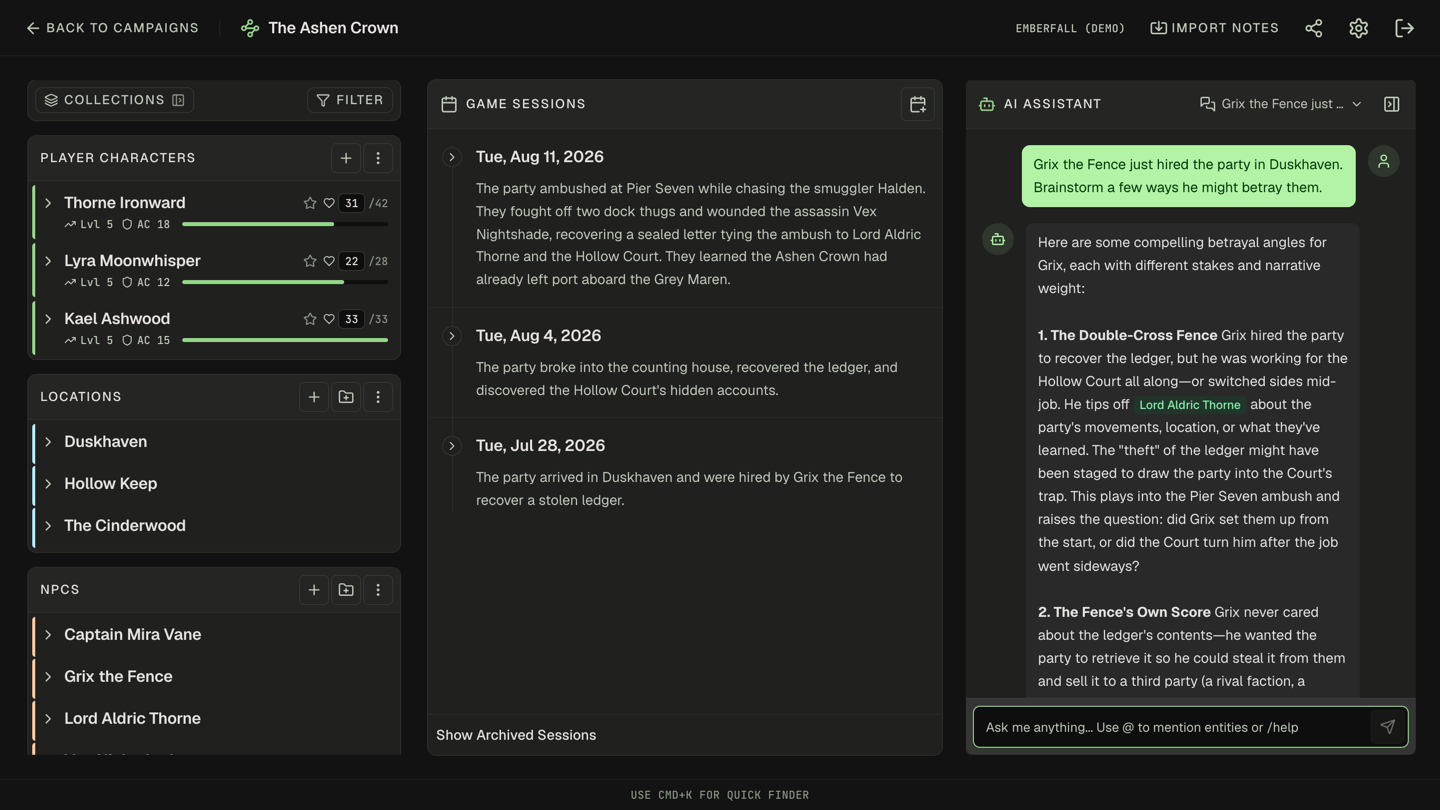The width and height of the screenshot is (1440, 810).
Task: Open the conversation selector dropdown
Action: 1281,104
